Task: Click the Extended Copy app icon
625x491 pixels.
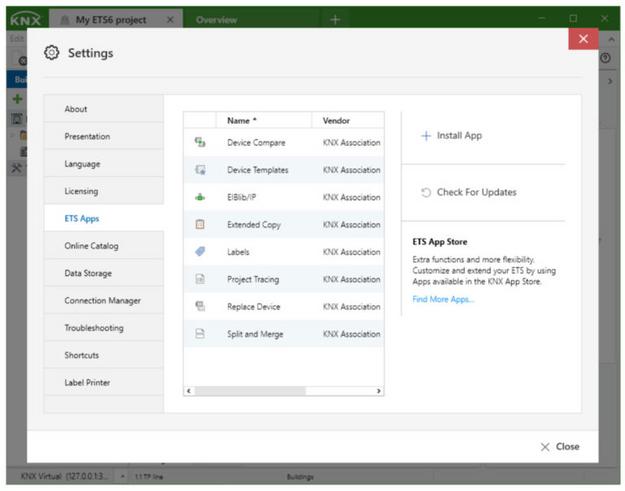Action: click(199, 225)
